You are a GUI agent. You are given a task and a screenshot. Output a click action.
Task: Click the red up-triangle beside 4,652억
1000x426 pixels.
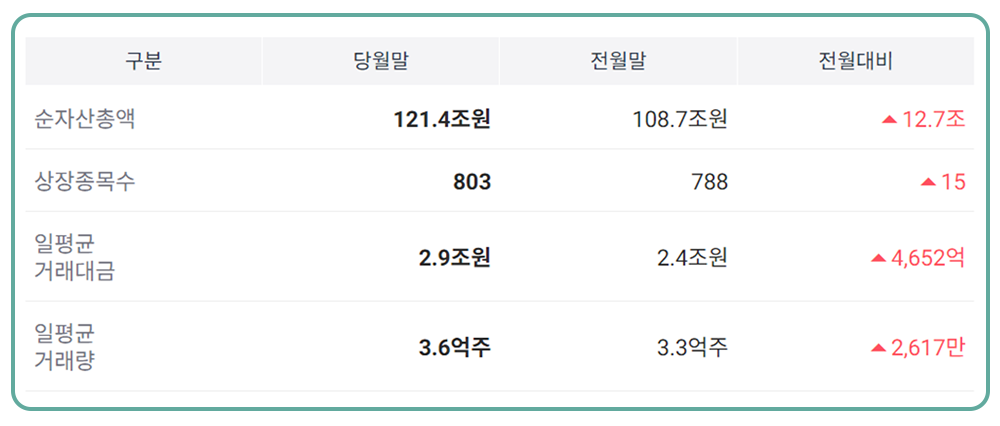point(879,258)
